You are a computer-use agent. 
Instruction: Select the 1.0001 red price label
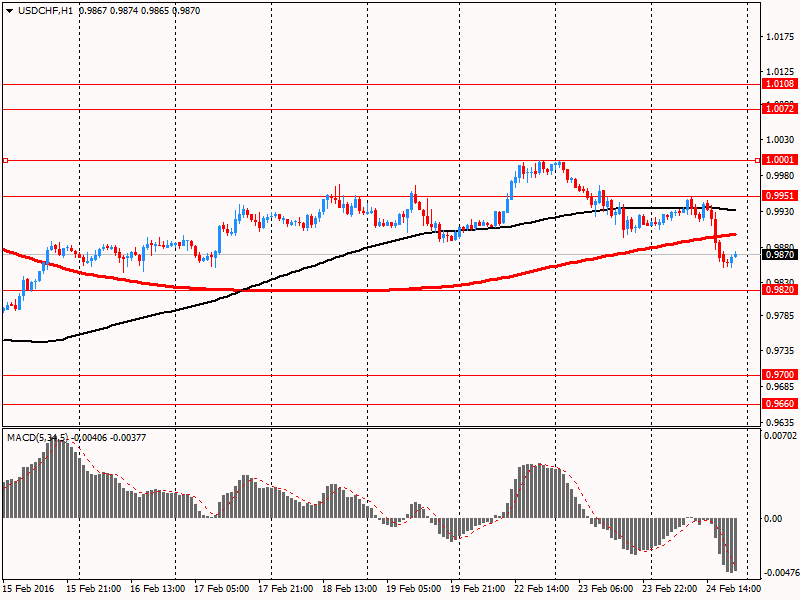[780, 160]
